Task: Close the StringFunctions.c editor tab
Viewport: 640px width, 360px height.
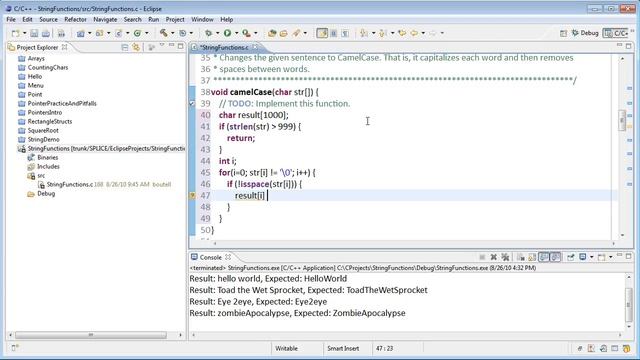Action: [255, 47]
